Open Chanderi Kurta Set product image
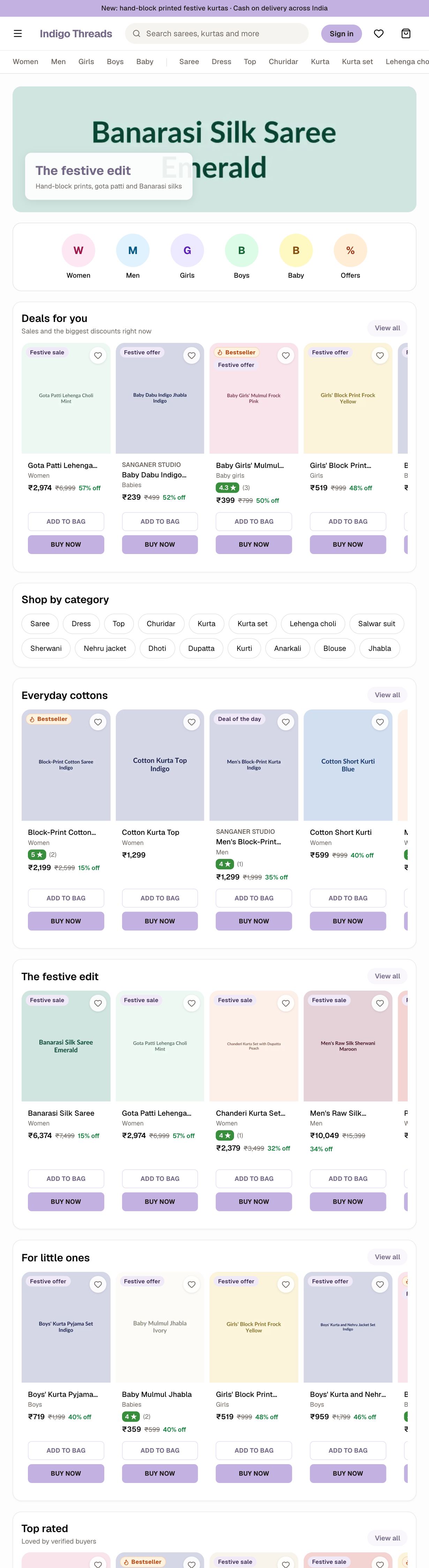The image size is (429, 1568). click(254, 1046)
